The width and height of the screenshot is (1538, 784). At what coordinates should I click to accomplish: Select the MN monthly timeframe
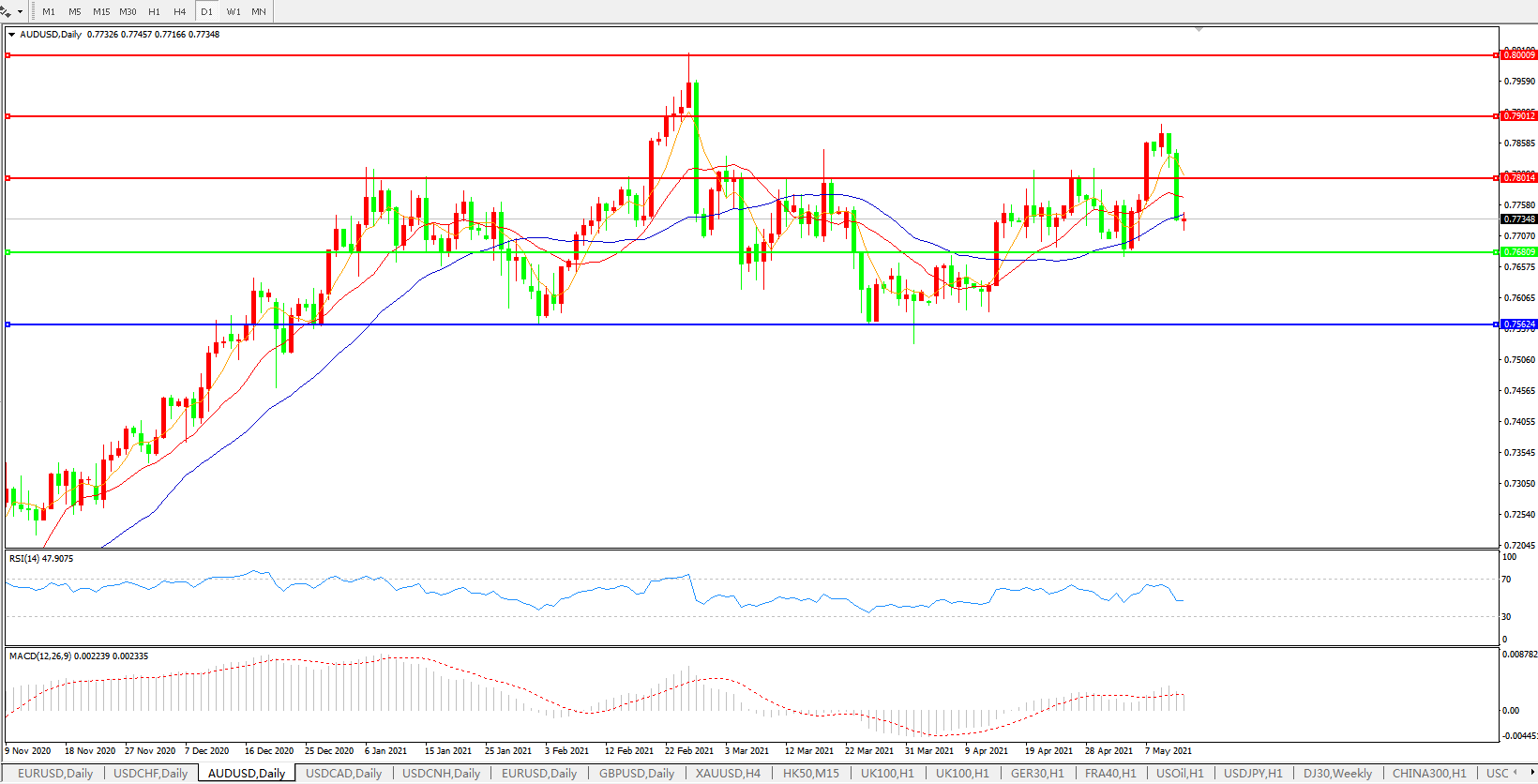pos(259,11)
